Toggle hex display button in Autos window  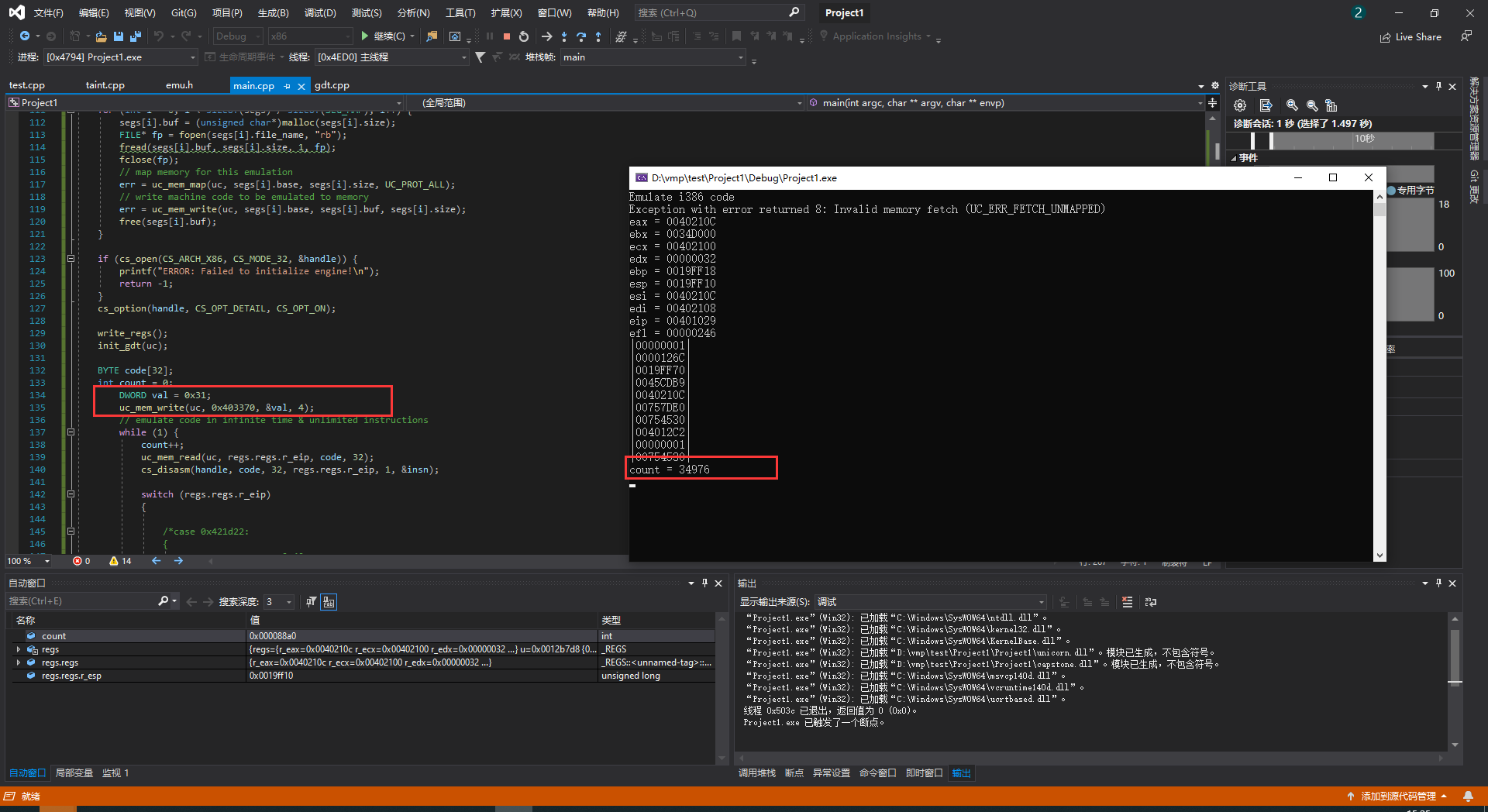pyautogui.click(x=329, y=602)
